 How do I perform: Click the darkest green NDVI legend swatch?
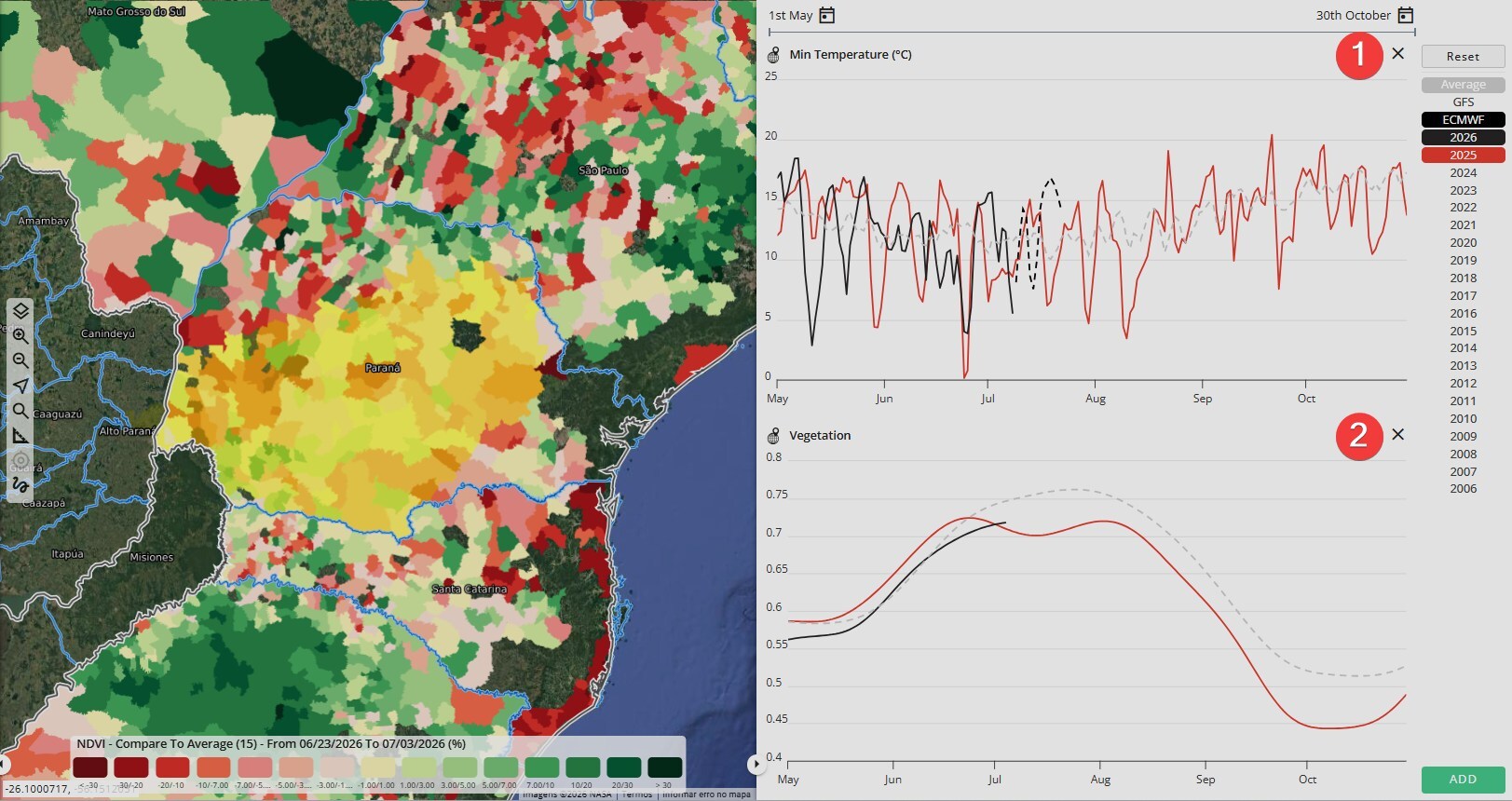coord(665,767)
